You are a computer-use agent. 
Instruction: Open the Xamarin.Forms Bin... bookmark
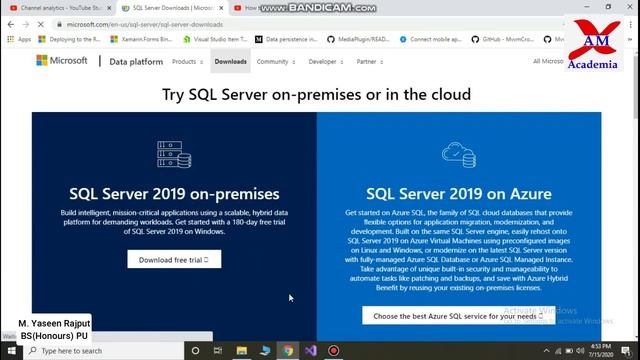pos(141,39)
